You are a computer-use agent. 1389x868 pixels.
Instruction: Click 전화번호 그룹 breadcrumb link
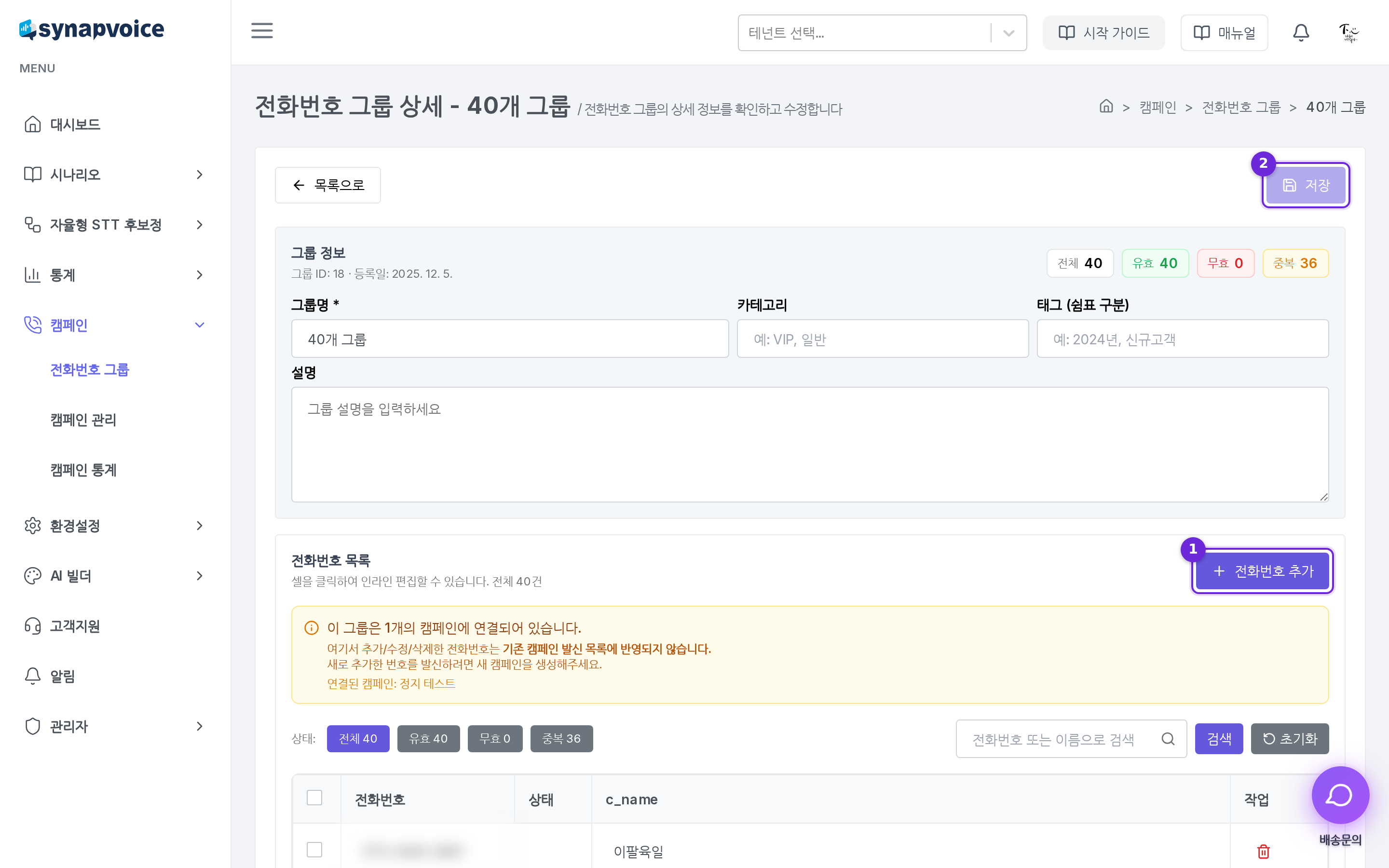pos(1241,107)
